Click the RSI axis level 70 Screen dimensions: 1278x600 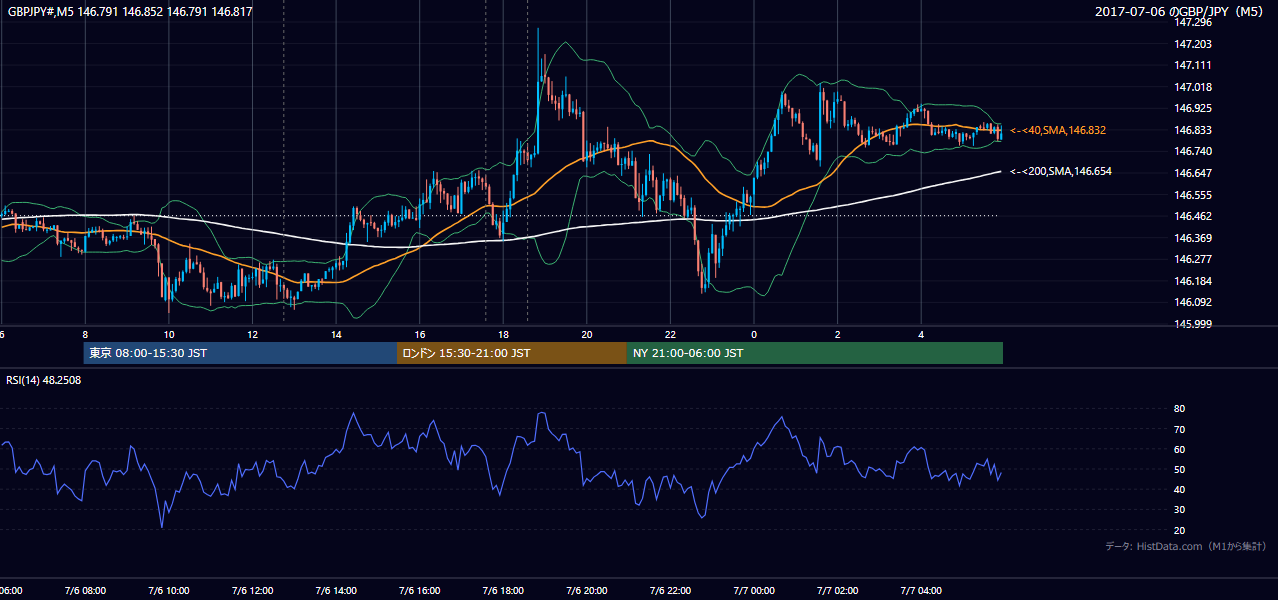(1180, 429)
